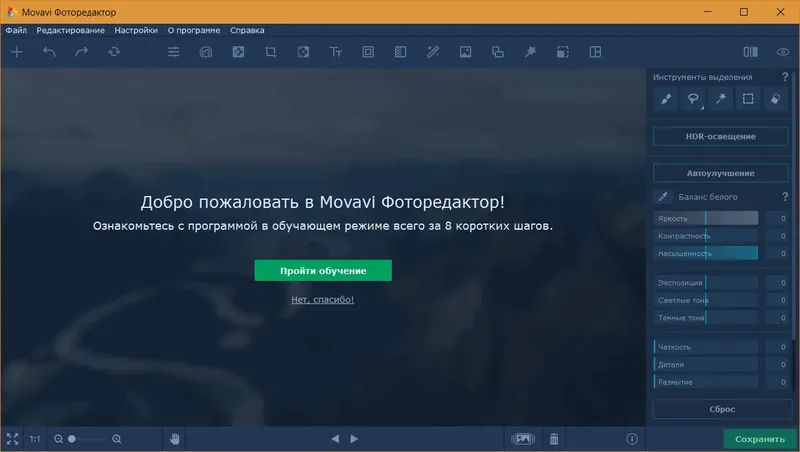Click the Детали slider
This screenshot has height=452, width=800.
point(706,364)
